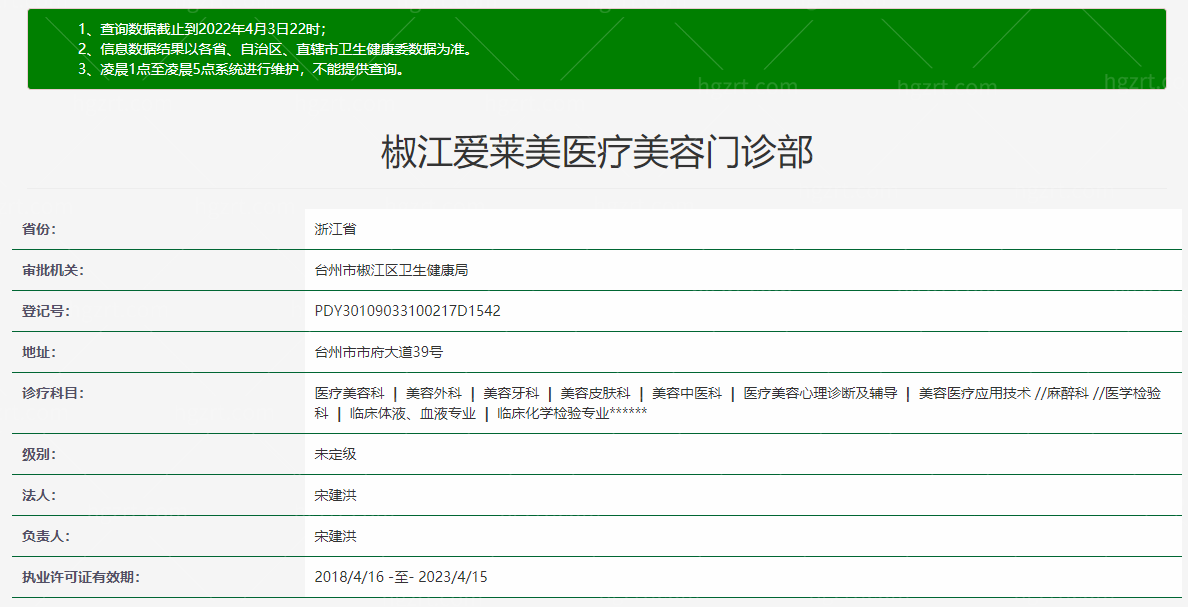Click the notice about 卫生健康委数据为准
The width and height of the screenshot is (1188, 607).
(277, 49)
